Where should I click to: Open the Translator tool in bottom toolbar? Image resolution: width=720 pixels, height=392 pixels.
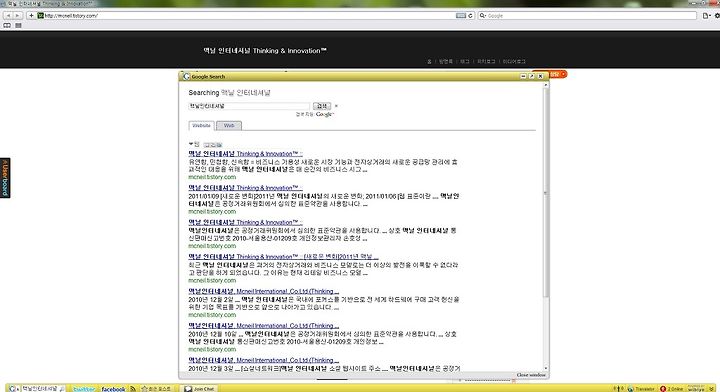tap(641, 389)
